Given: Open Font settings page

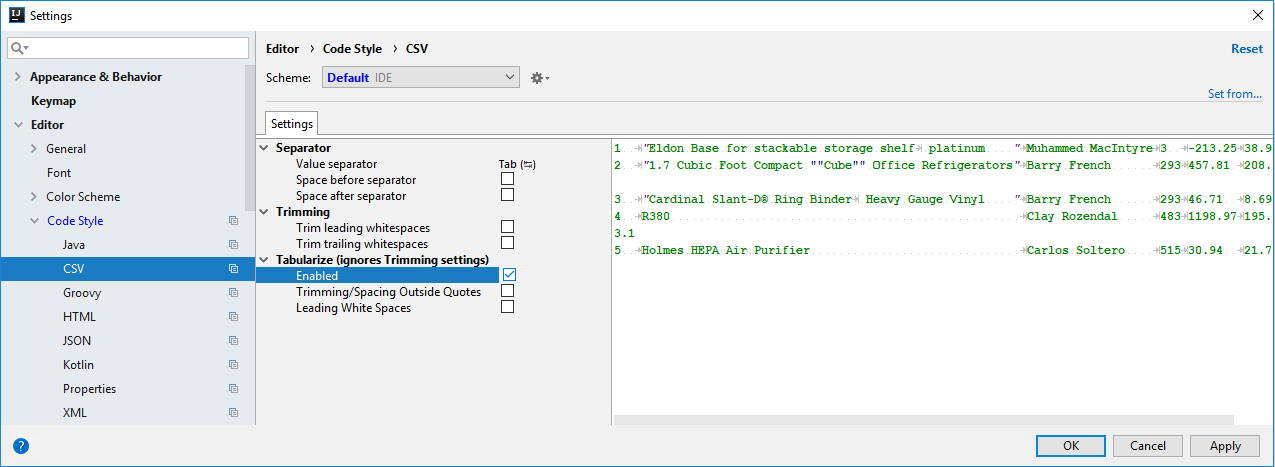Looking at the screenshot, I should [x=59, y=173].
